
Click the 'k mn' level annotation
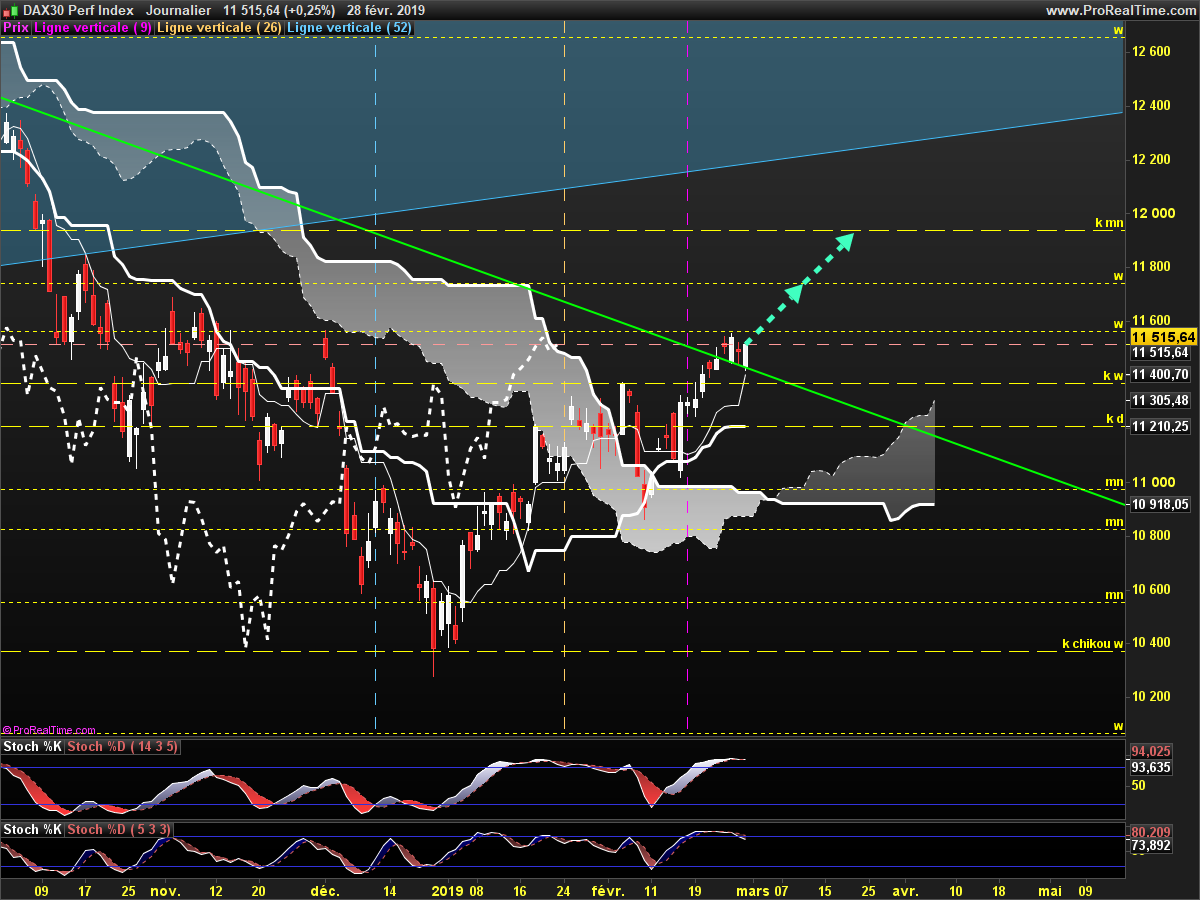(1109, 223)
